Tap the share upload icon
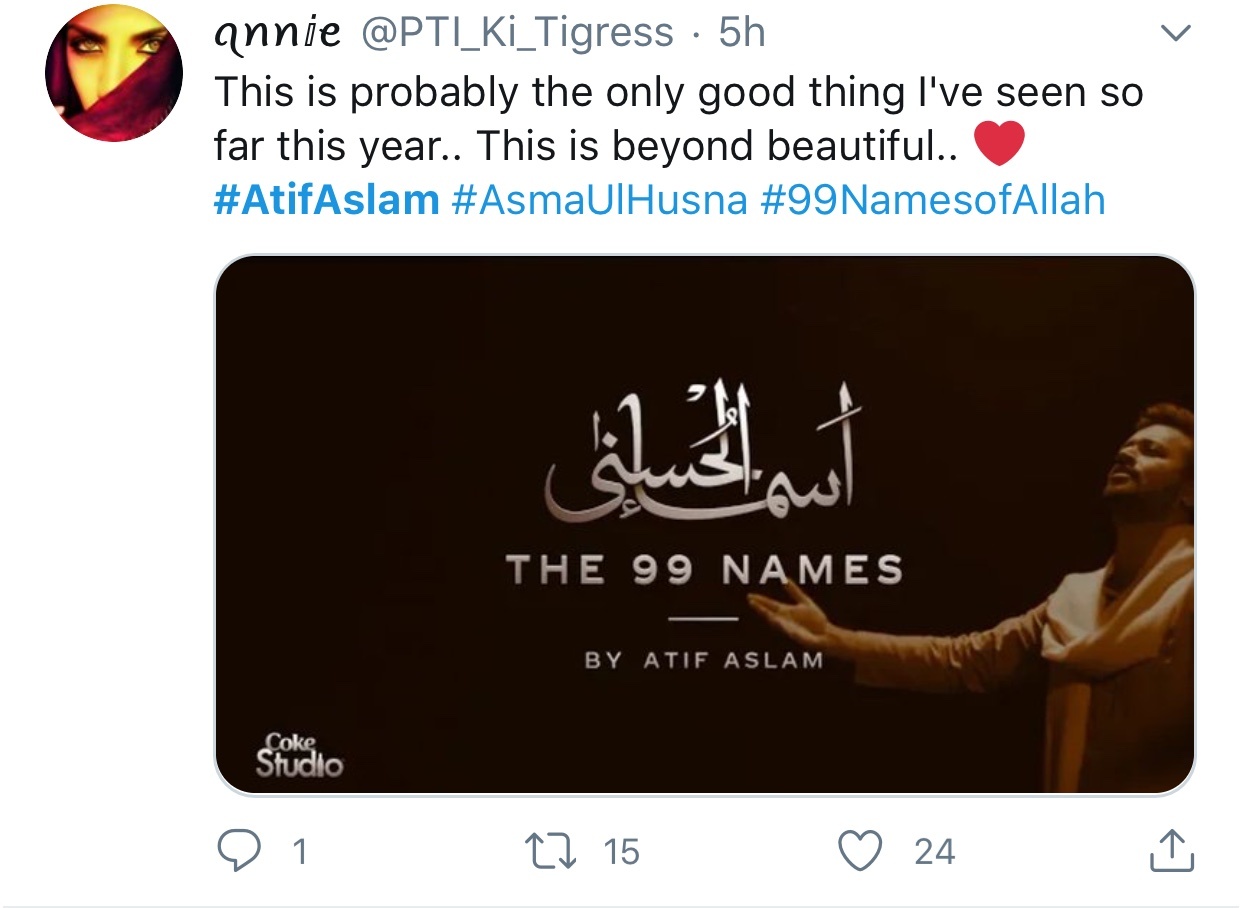Viewport: 1242px width, 908px height. click(1171, 850)
